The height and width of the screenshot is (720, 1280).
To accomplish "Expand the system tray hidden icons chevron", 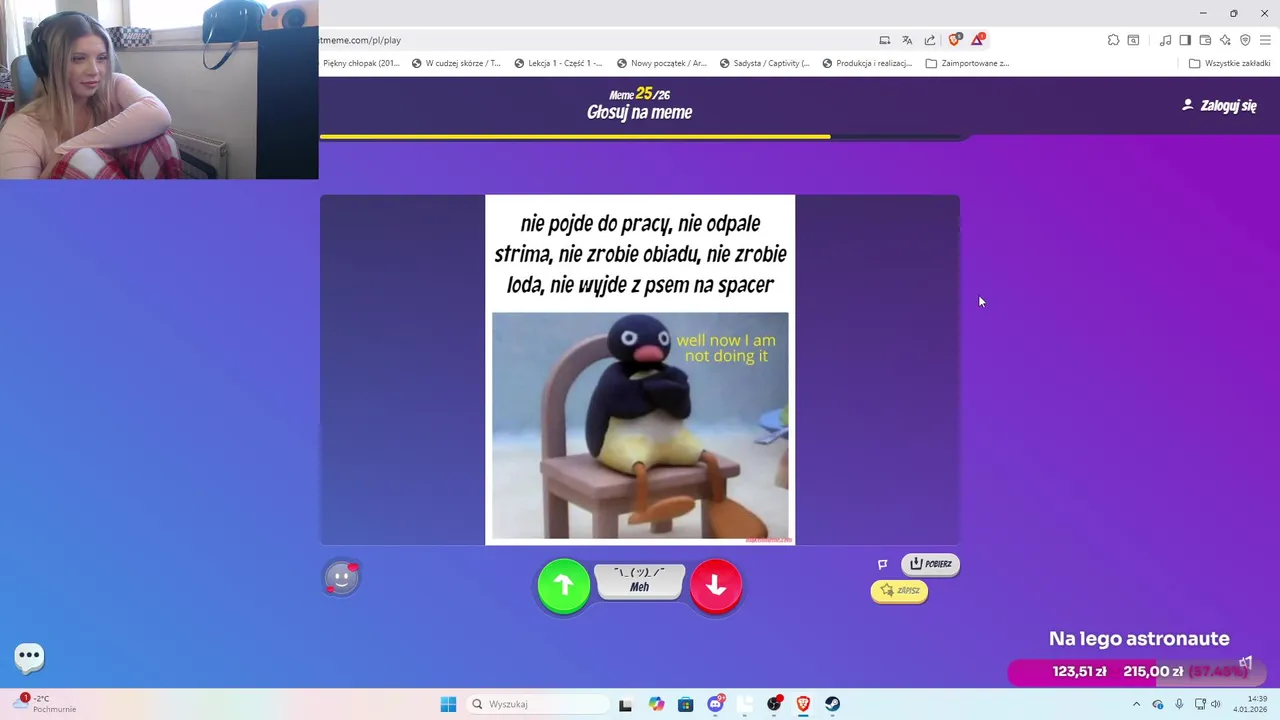I will pos(1136,704).
